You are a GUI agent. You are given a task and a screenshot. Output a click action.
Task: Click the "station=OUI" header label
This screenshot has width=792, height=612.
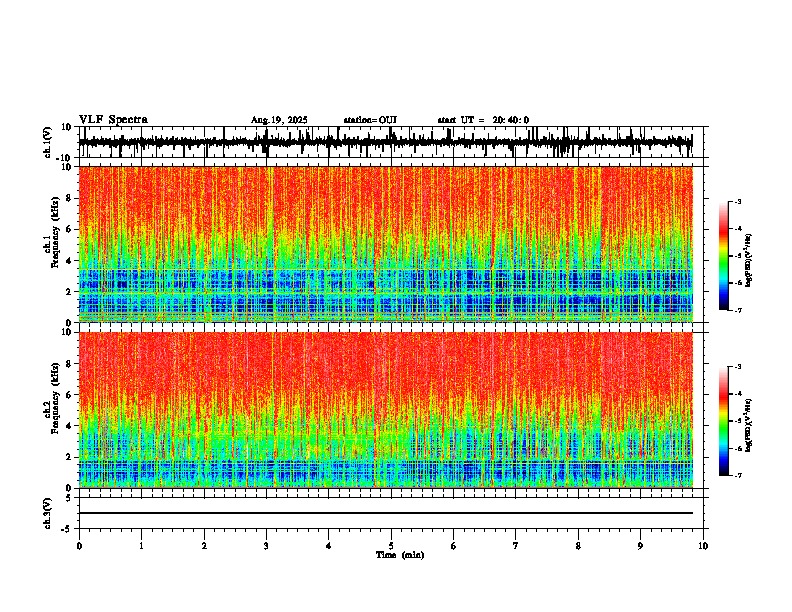(x=370, y=120)
